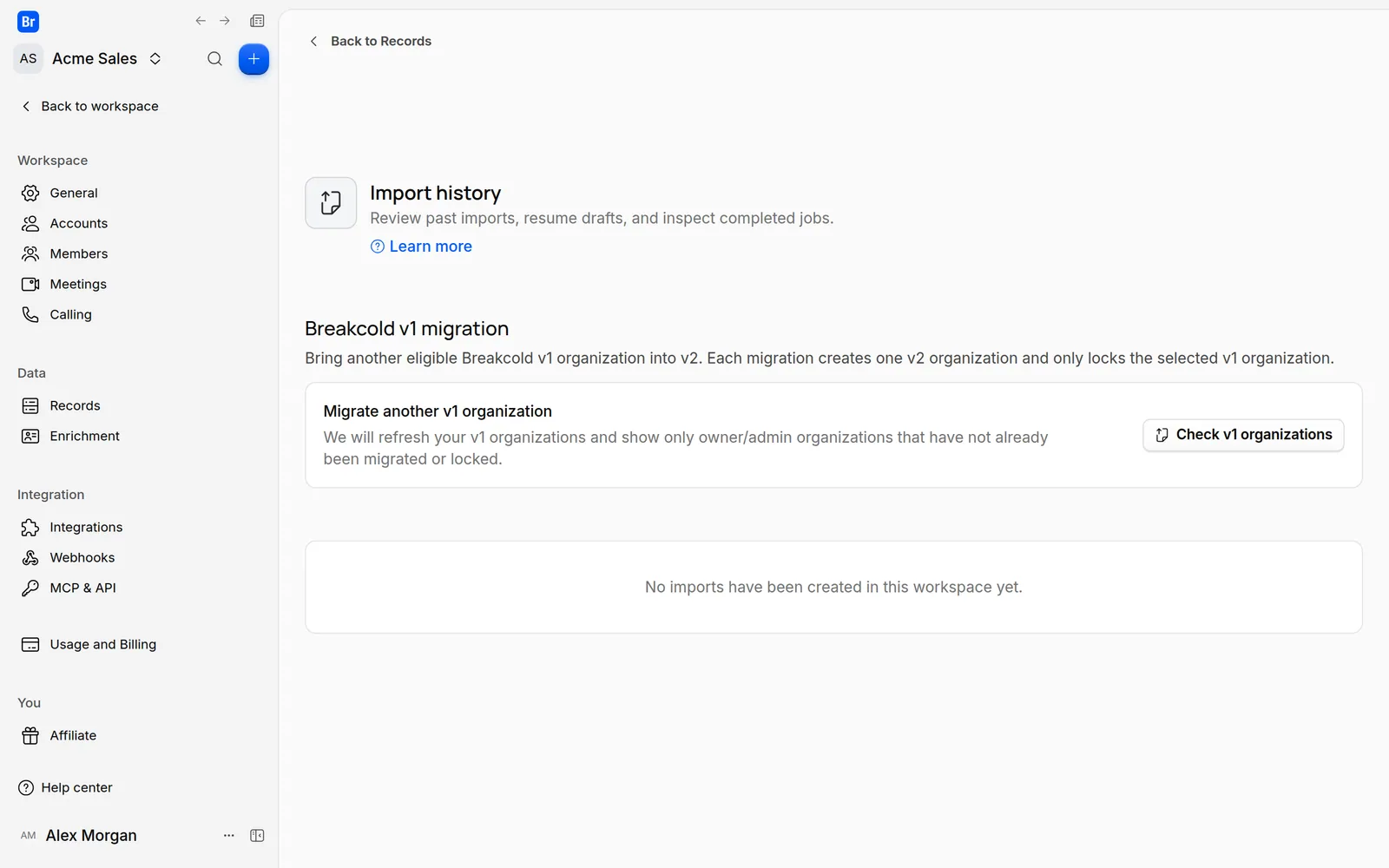Click the Calling phone icon
This screenshot has height=868, width=1389.
pos(30,314)
